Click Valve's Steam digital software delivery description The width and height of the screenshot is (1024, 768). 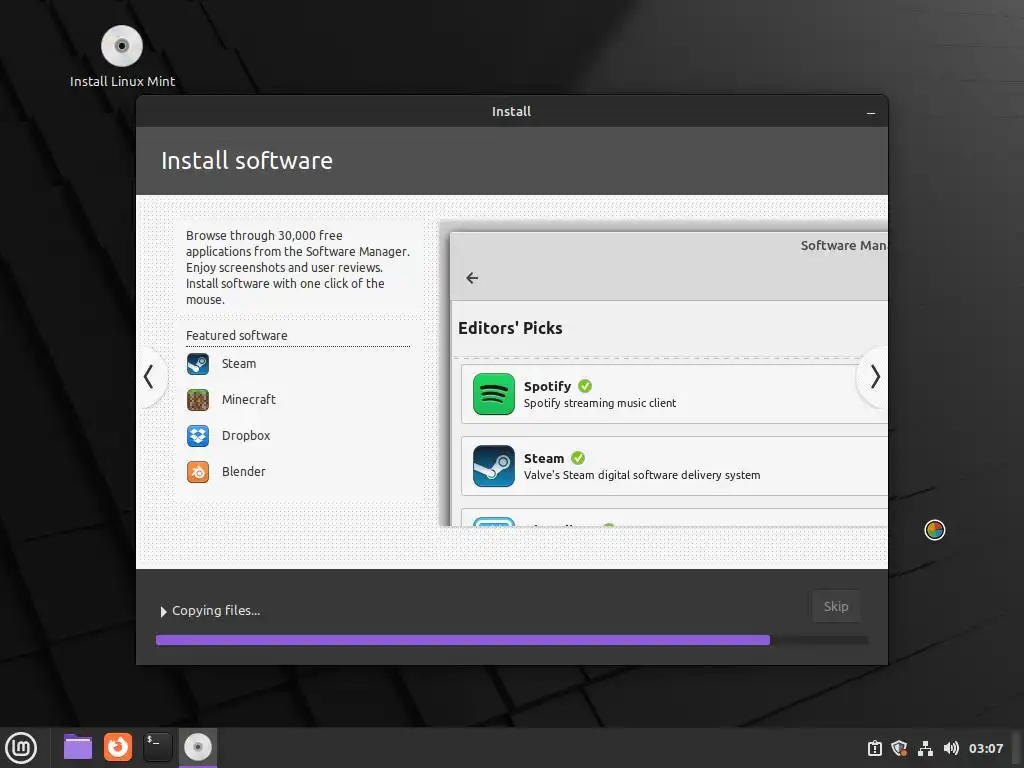click(642, 475)
